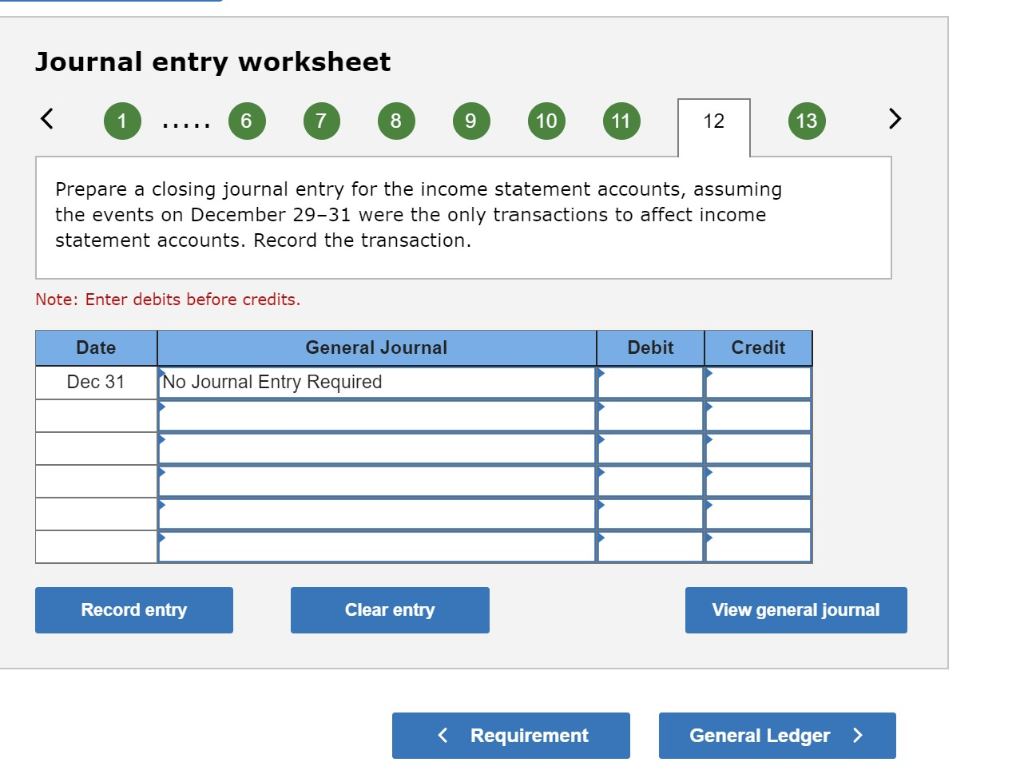Open General Journal dropdown in last row

tap(377, 546)
